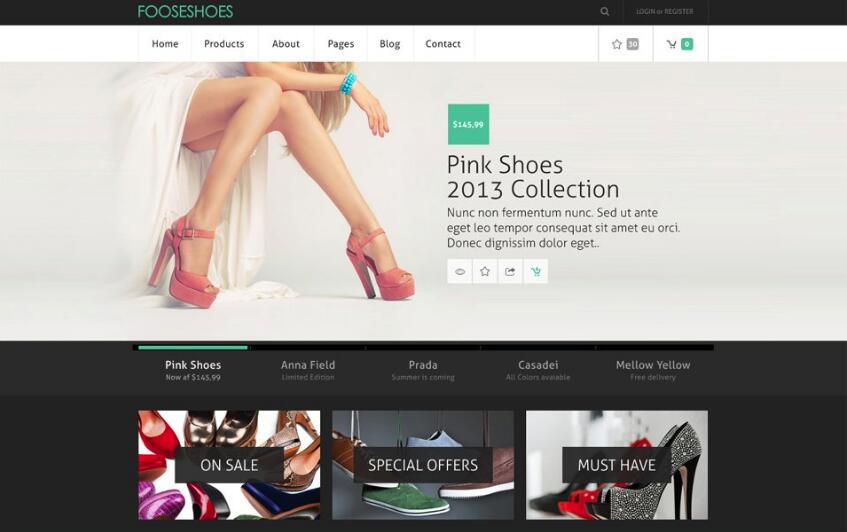Click the star favorite icon under description
The width and height of the screenshot is (847, 532).
(x=485, y=271)
